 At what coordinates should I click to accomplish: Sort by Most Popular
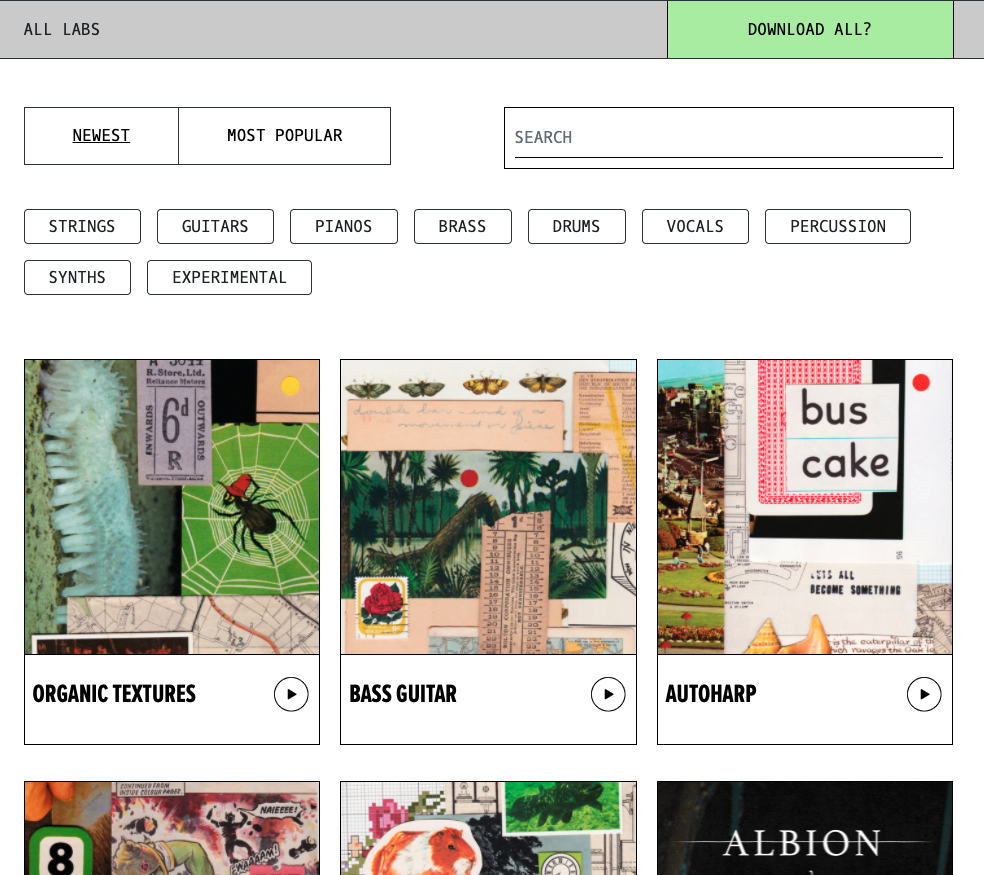[284, 136]
